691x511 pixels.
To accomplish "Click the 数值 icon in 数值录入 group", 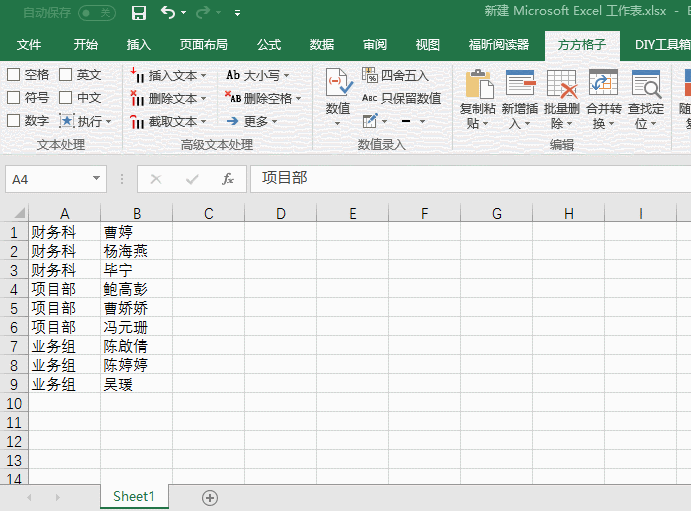I will pos(338,84).
